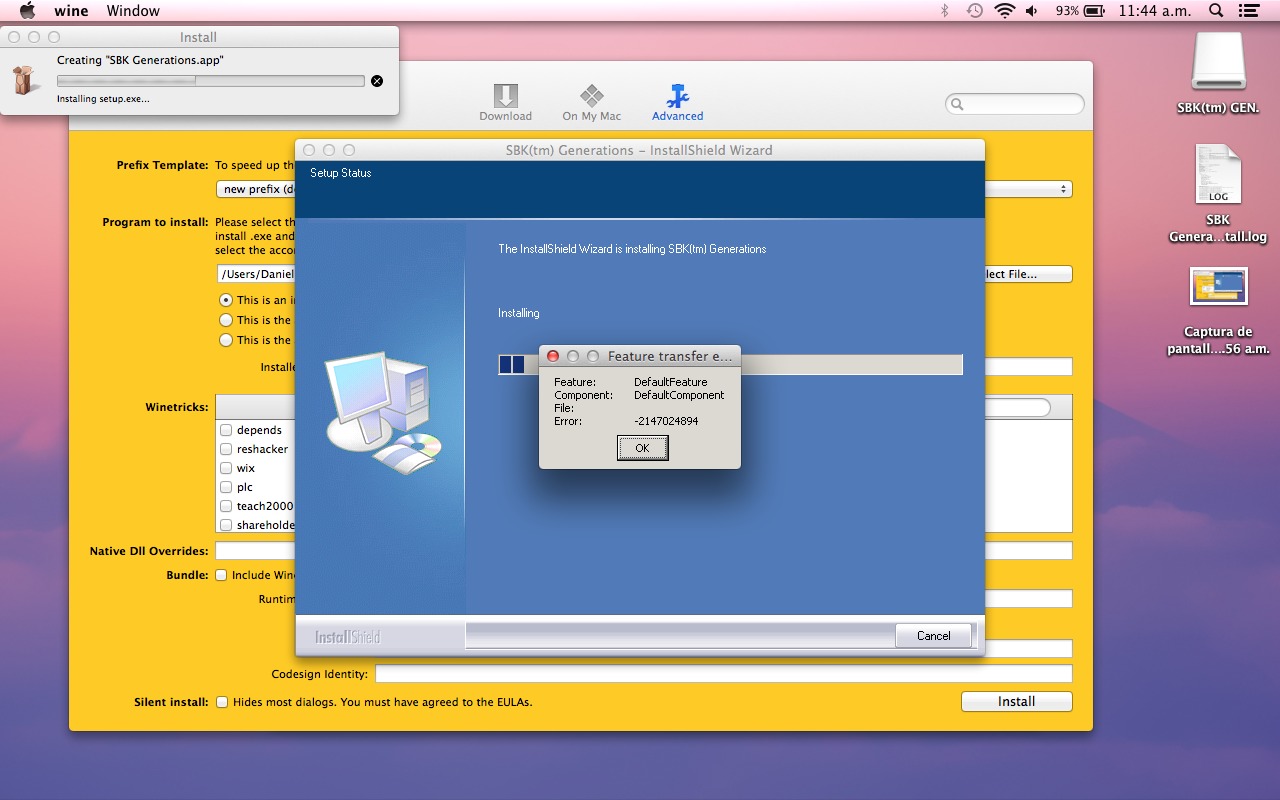
Task: Select the second 'This is the' radio option
Action: click(x=226, y=320)
